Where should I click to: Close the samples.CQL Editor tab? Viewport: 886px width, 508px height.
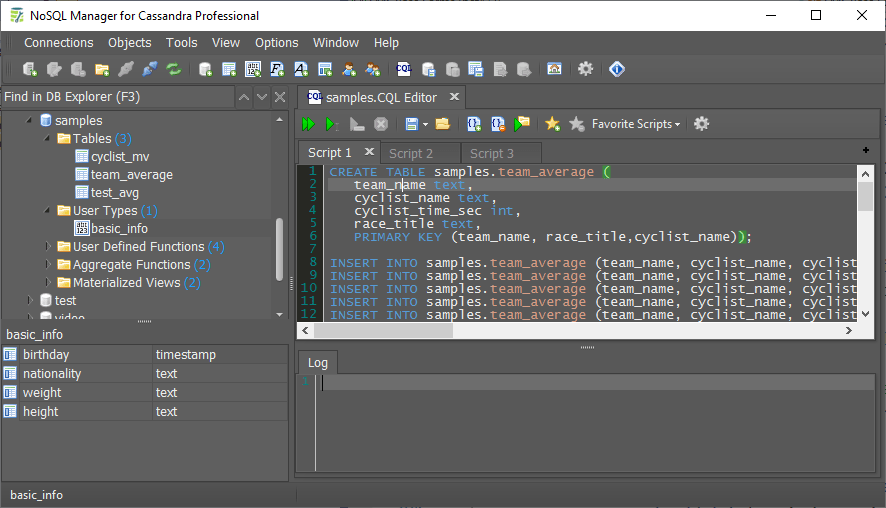[454, 97]
